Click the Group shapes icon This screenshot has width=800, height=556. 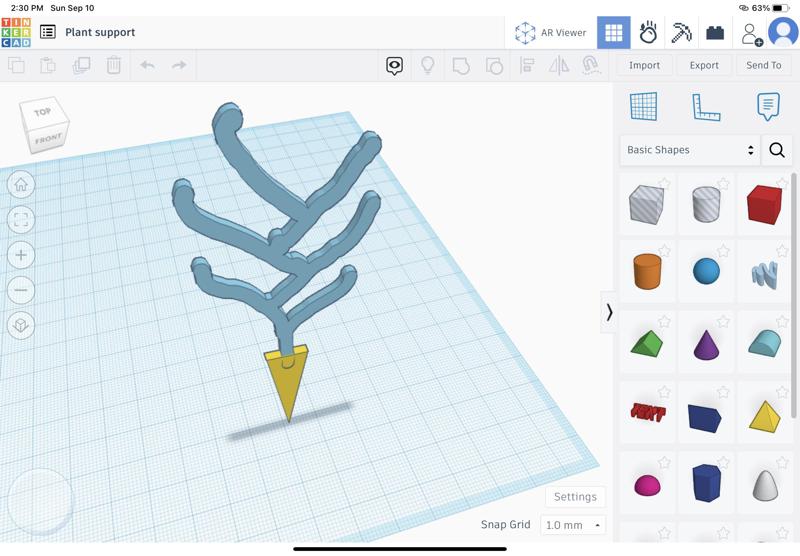click(461, 66)
